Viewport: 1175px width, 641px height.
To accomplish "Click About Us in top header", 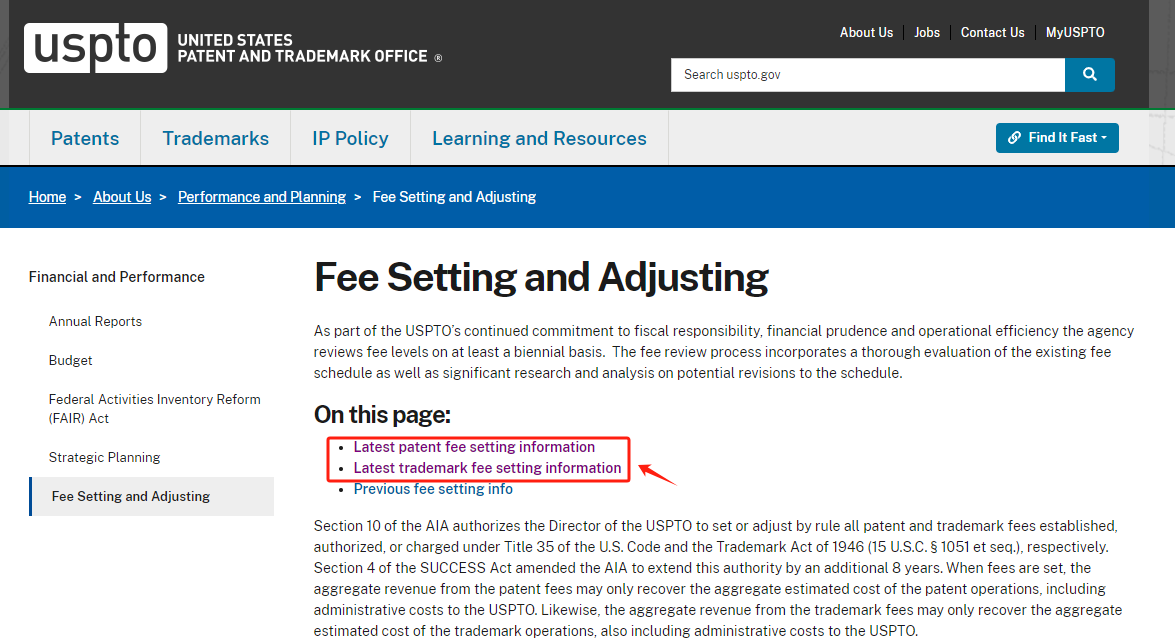I will [x=866, y=33].
